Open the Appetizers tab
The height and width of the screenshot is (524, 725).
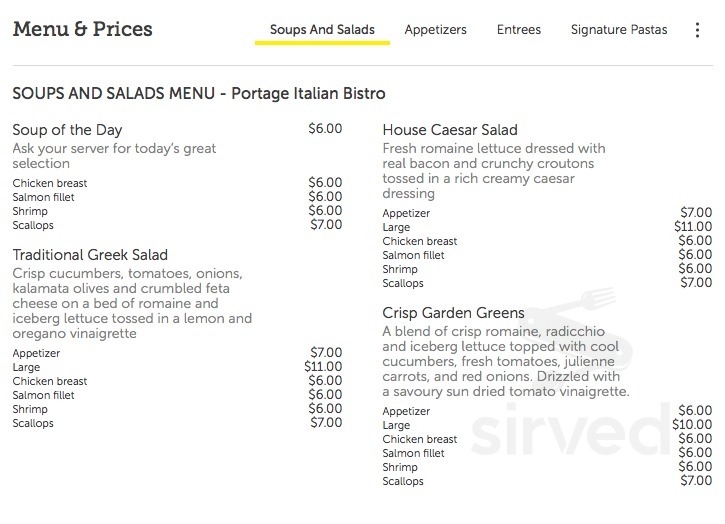pos(436,30)
